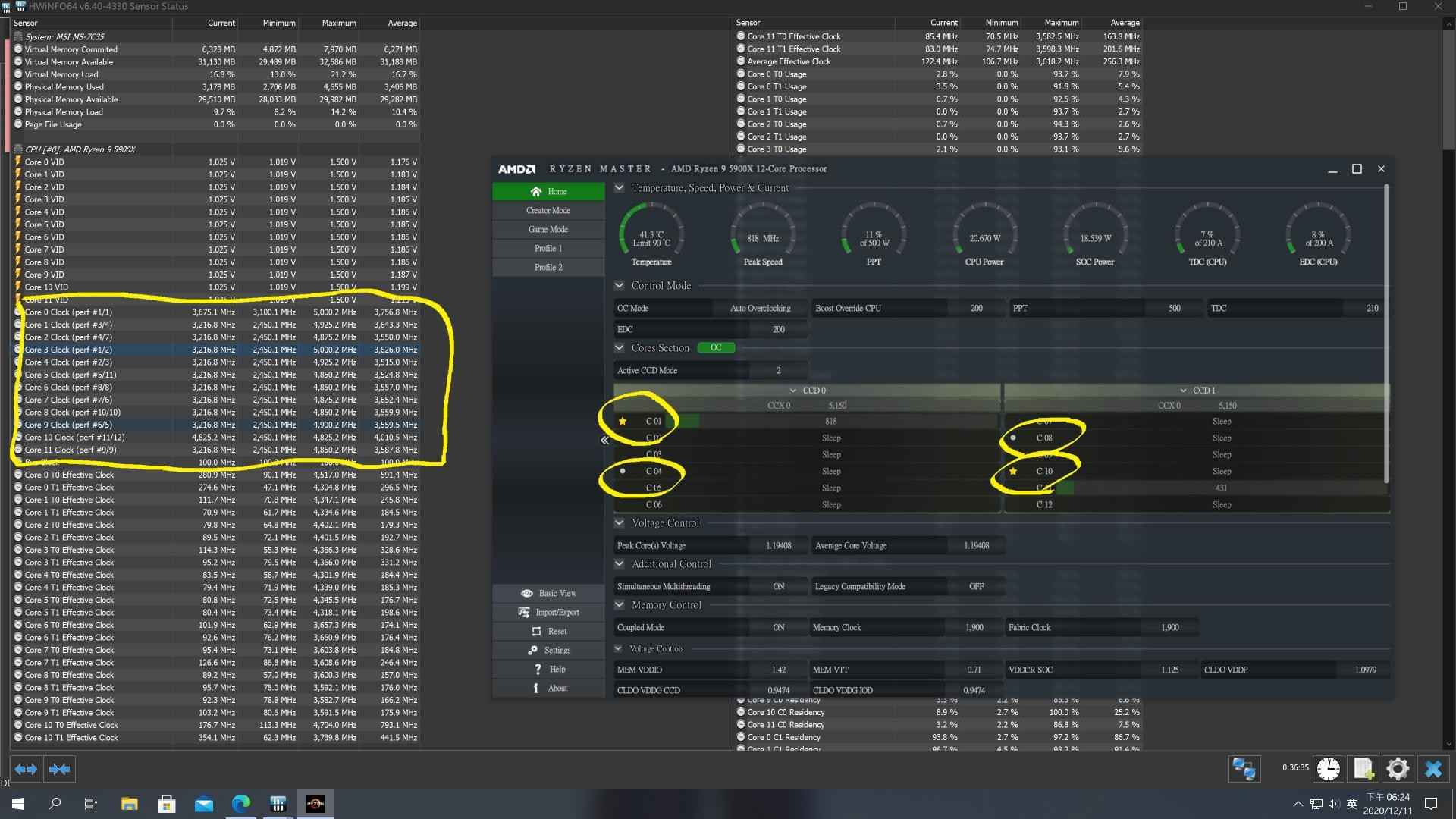Screen dimensions: 1456x819
Task: Select Creator Mode in sidebar
Action: (548, 211)
